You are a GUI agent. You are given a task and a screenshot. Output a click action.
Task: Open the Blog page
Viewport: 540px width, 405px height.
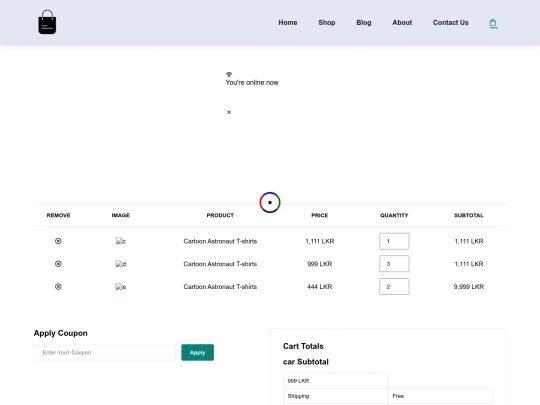[x=364, y=22]
